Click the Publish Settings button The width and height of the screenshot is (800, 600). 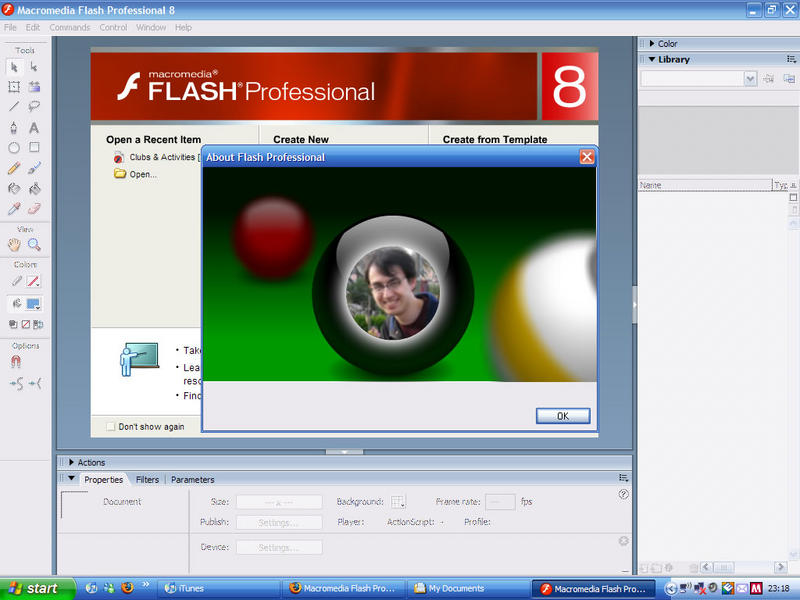[x=279, y=522]
